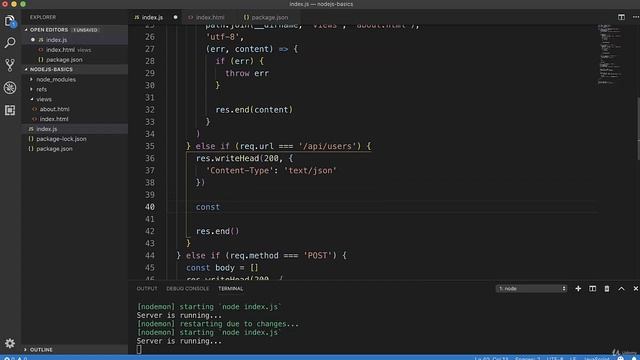Open the Source Control view

tap(10, 65)
